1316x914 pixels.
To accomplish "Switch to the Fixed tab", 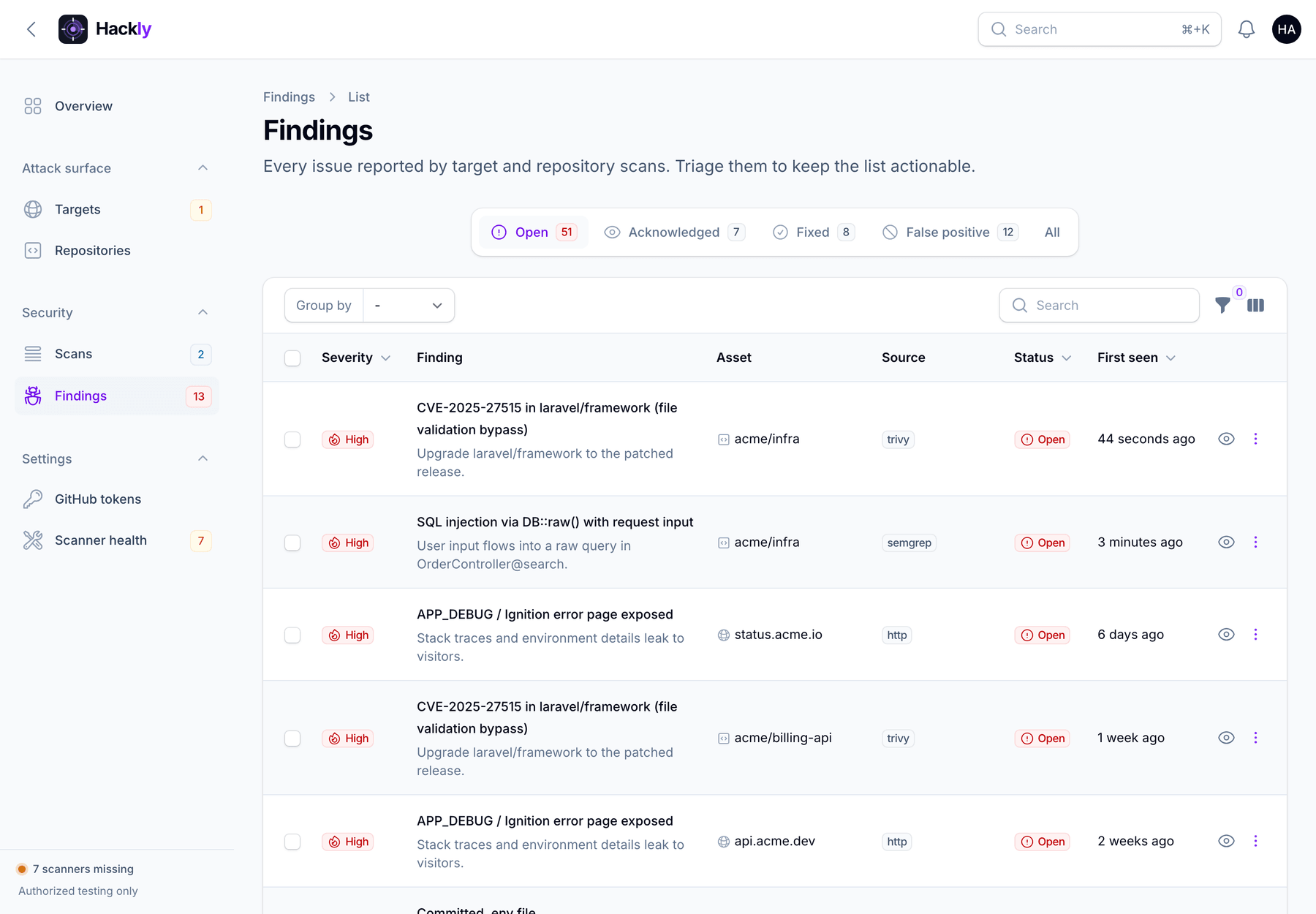I will coord(814,232).
